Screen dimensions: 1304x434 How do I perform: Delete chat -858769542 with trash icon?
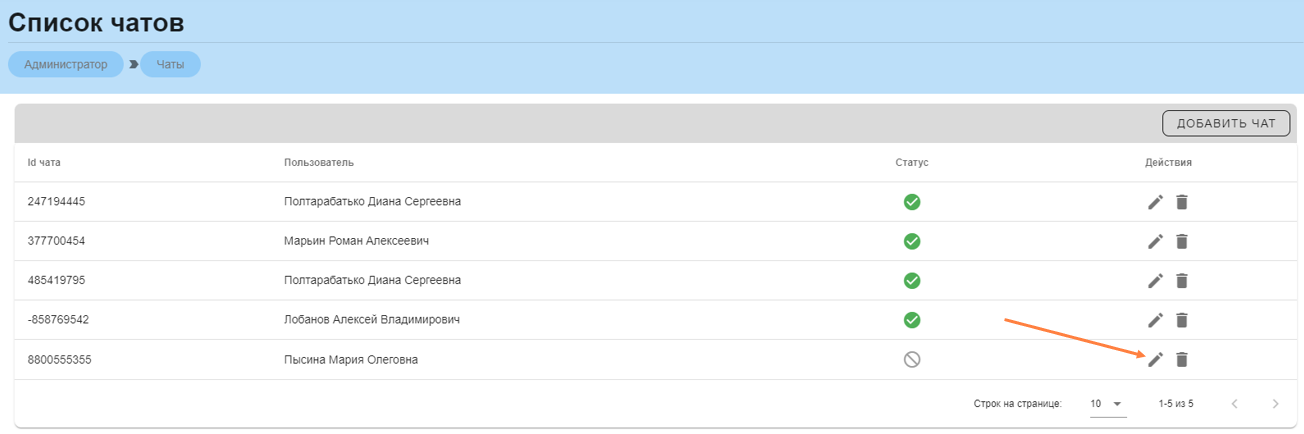point(1181,320)
